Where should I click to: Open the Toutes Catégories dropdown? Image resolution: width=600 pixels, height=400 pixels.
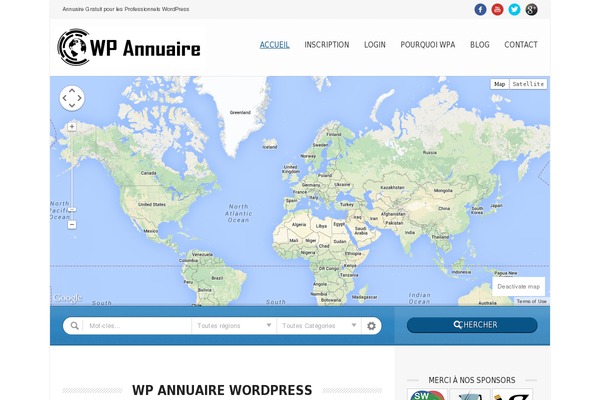point(319,326)
